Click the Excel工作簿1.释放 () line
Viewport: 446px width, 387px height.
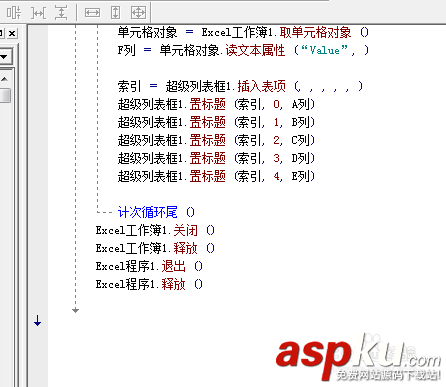point(155,248)
